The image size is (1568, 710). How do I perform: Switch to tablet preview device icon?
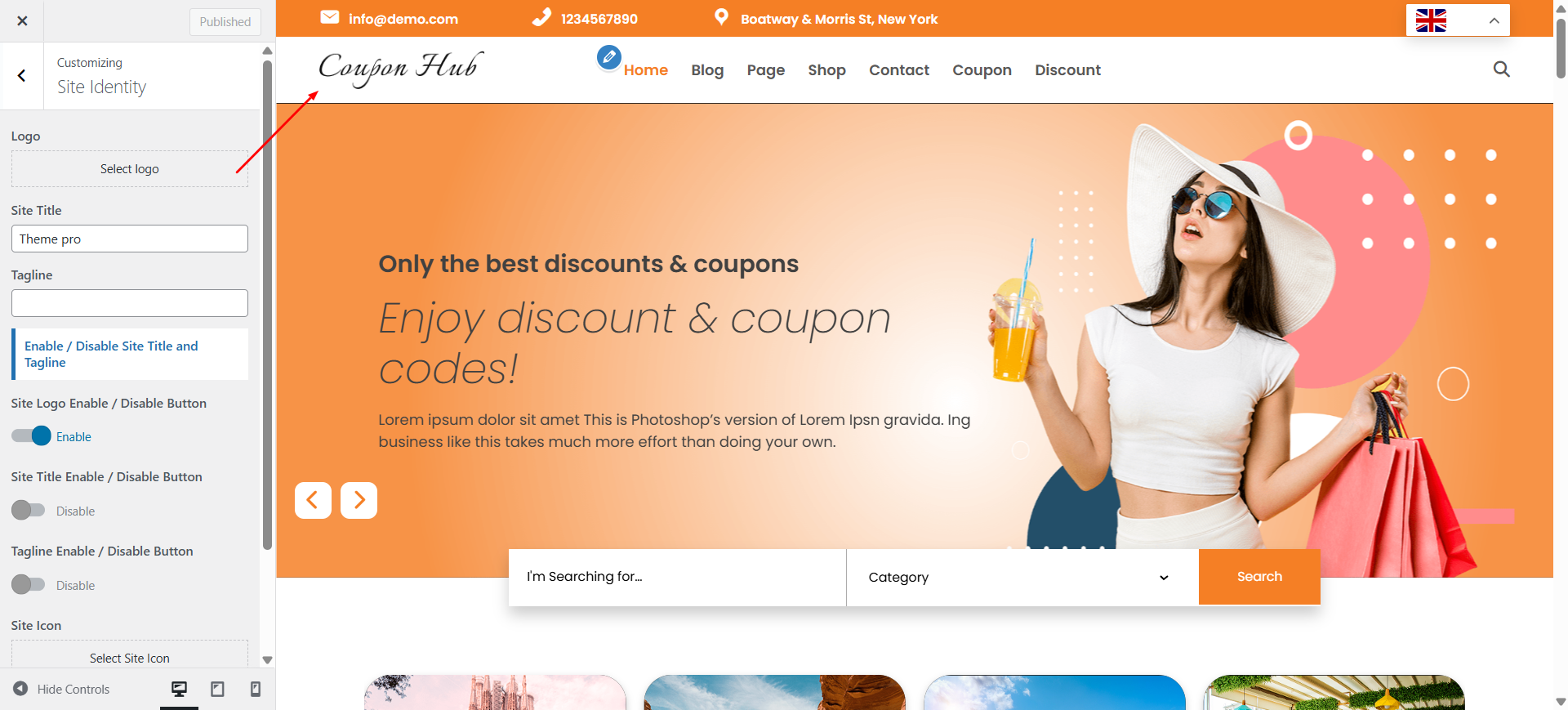coord(217,689)
